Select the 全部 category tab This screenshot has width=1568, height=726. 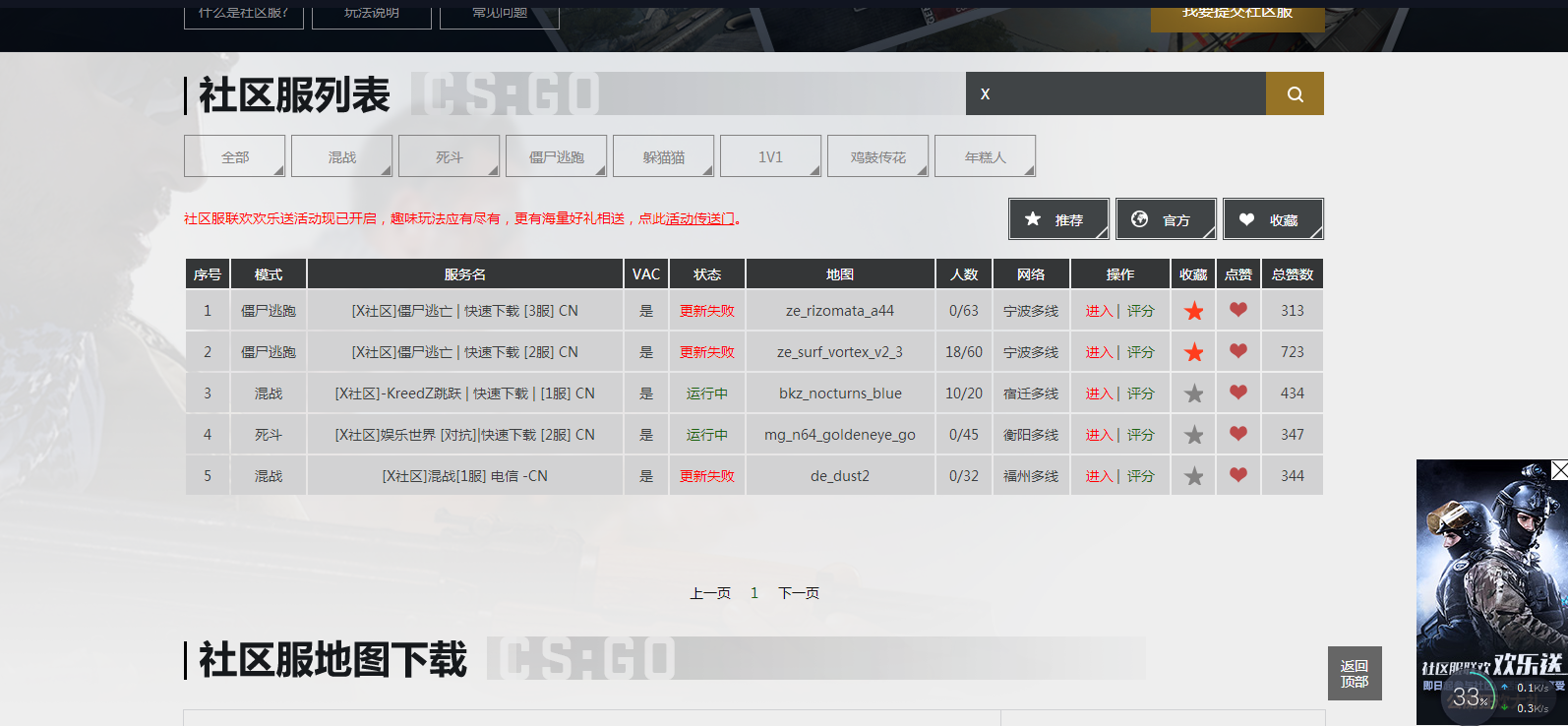click(x=235, y=156)
